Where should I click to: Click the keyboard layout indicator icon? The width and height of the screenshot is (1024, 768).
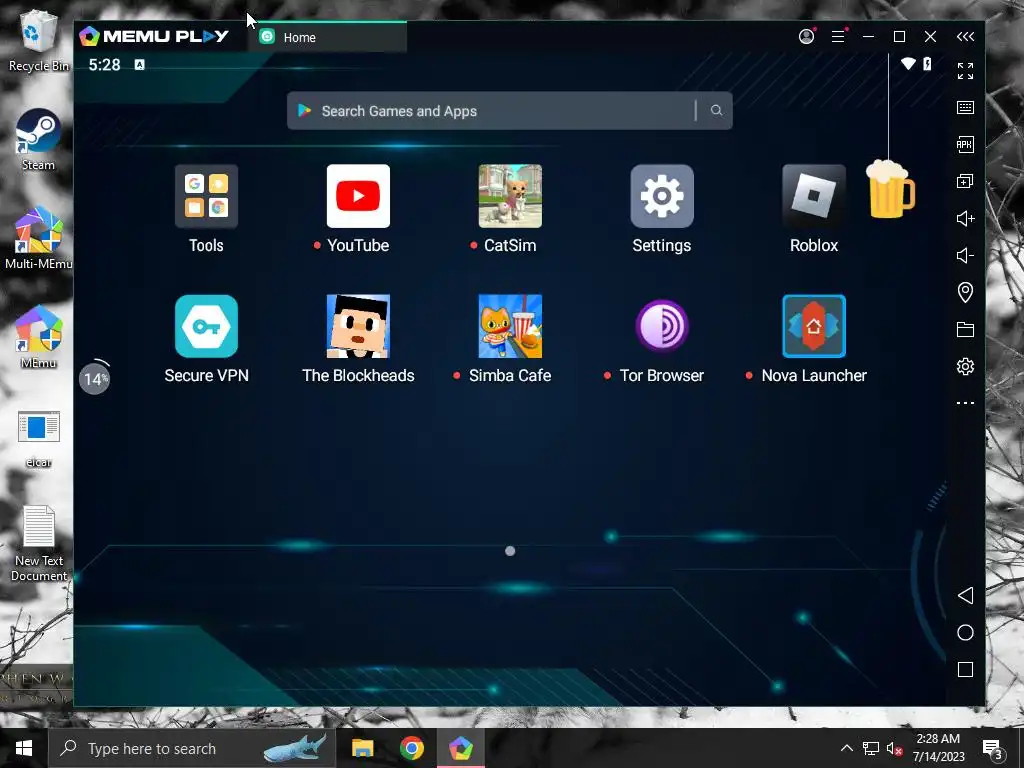tap(139, 64)
